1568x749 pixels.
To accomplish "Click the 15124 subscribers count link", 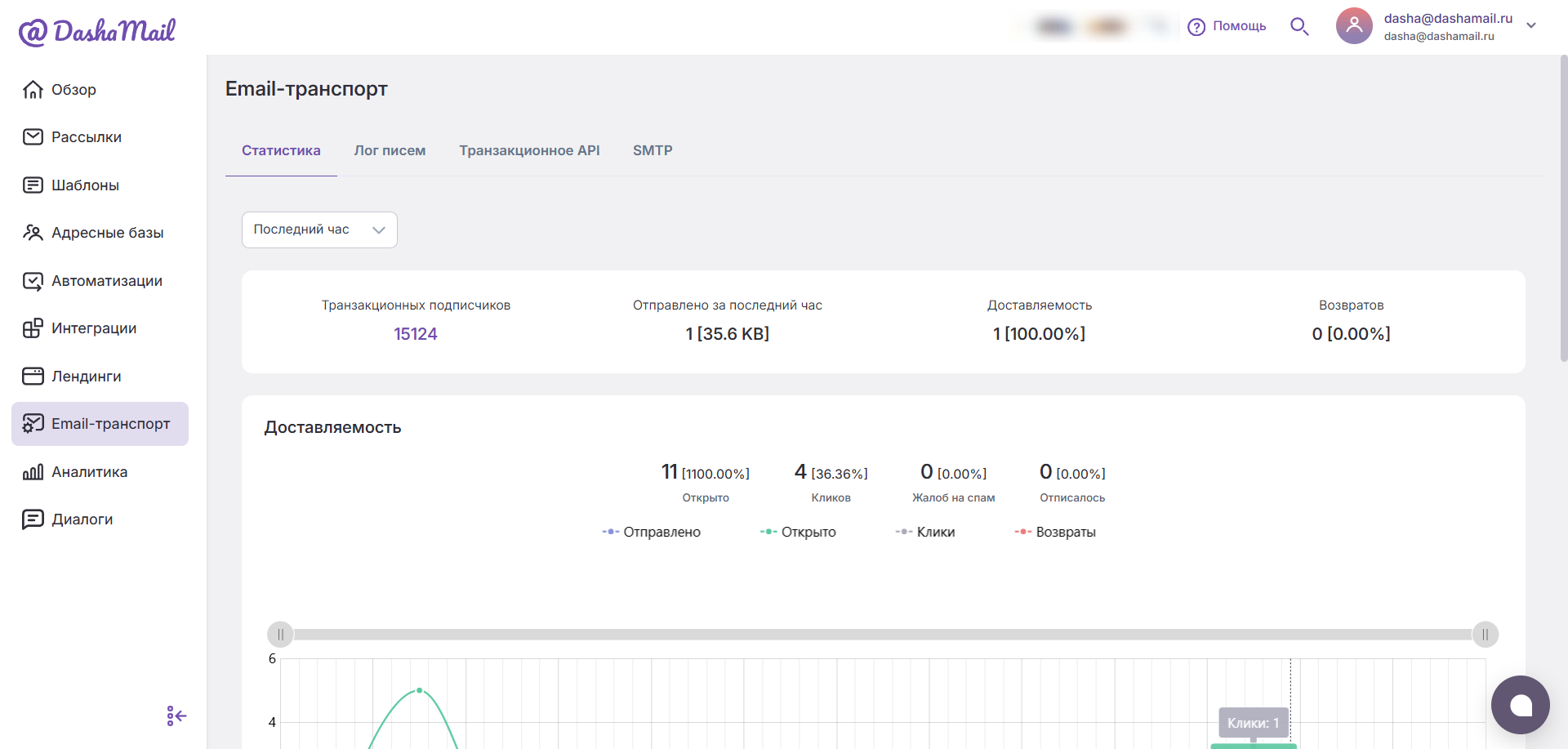I will (416, 334).
